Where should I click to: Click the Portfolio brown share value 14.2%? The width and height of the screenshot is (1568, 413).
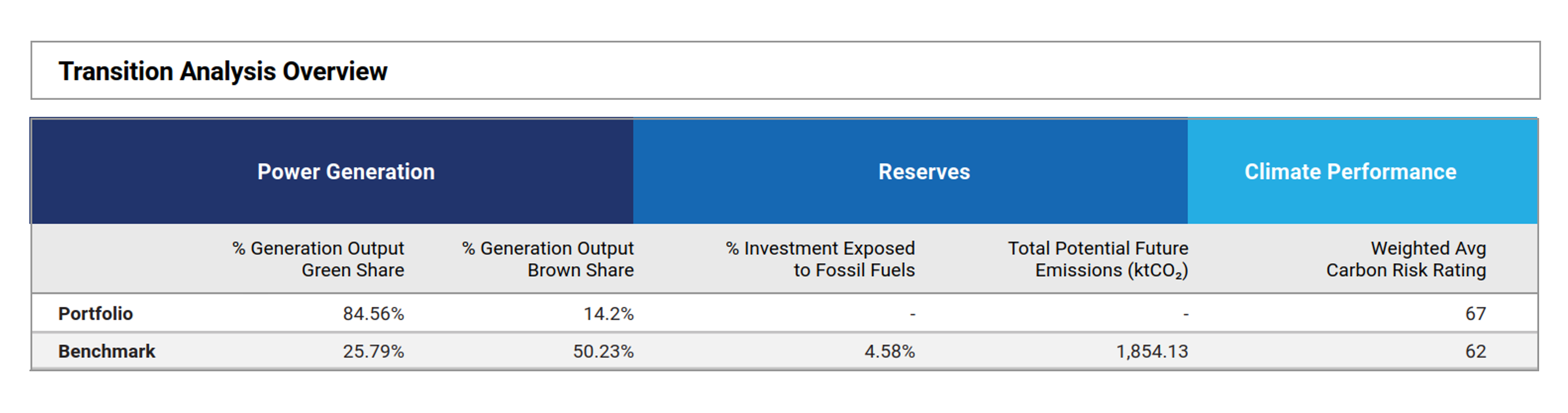pos(609,314)
